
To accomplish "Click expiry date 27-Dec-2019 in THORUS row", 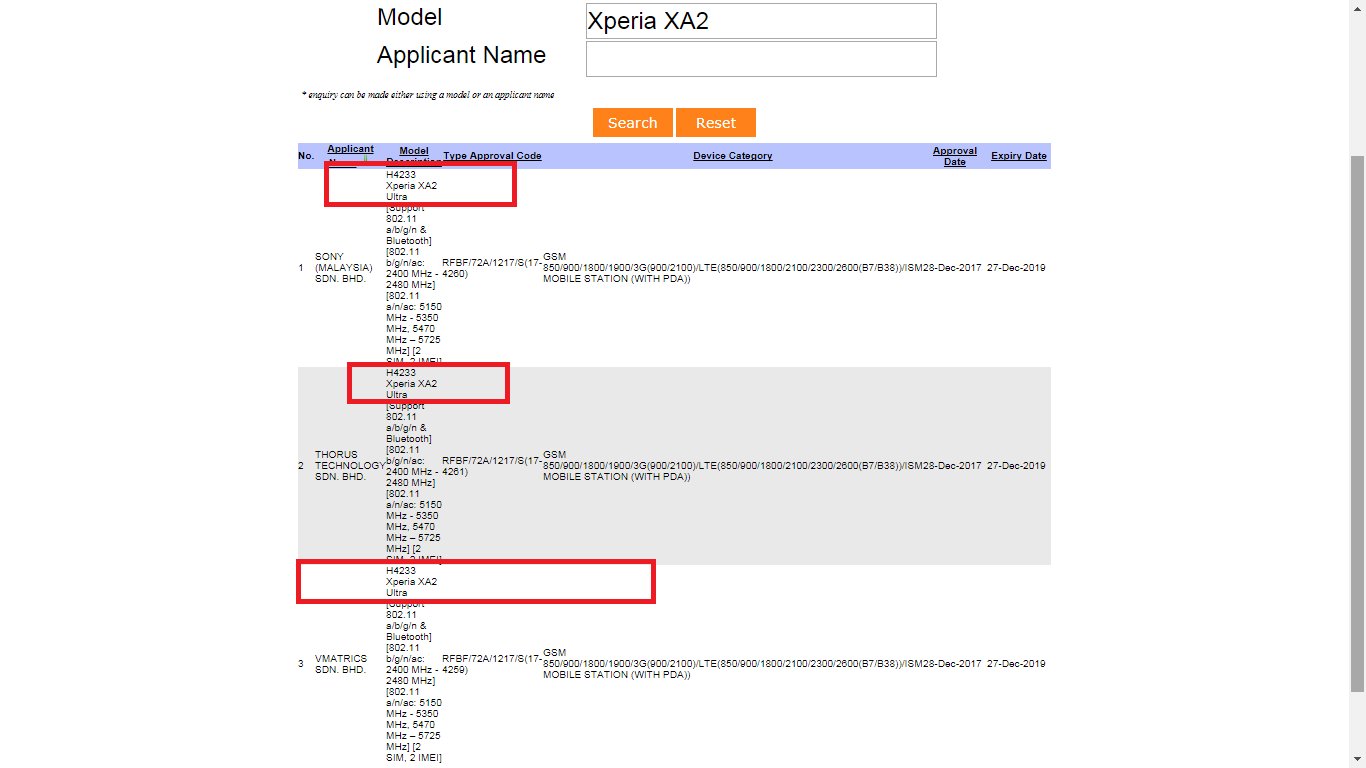I will 1016,466.
